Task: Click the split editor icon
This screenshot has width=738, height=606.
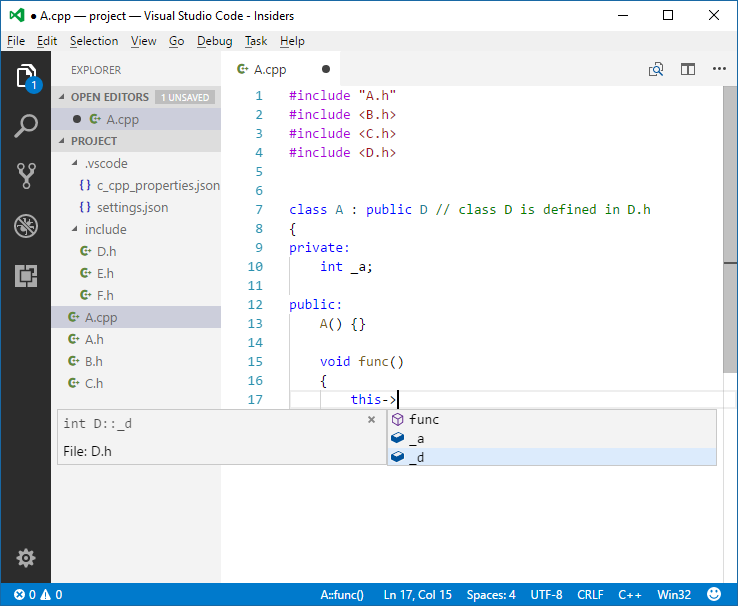Action: coord(688,69)
